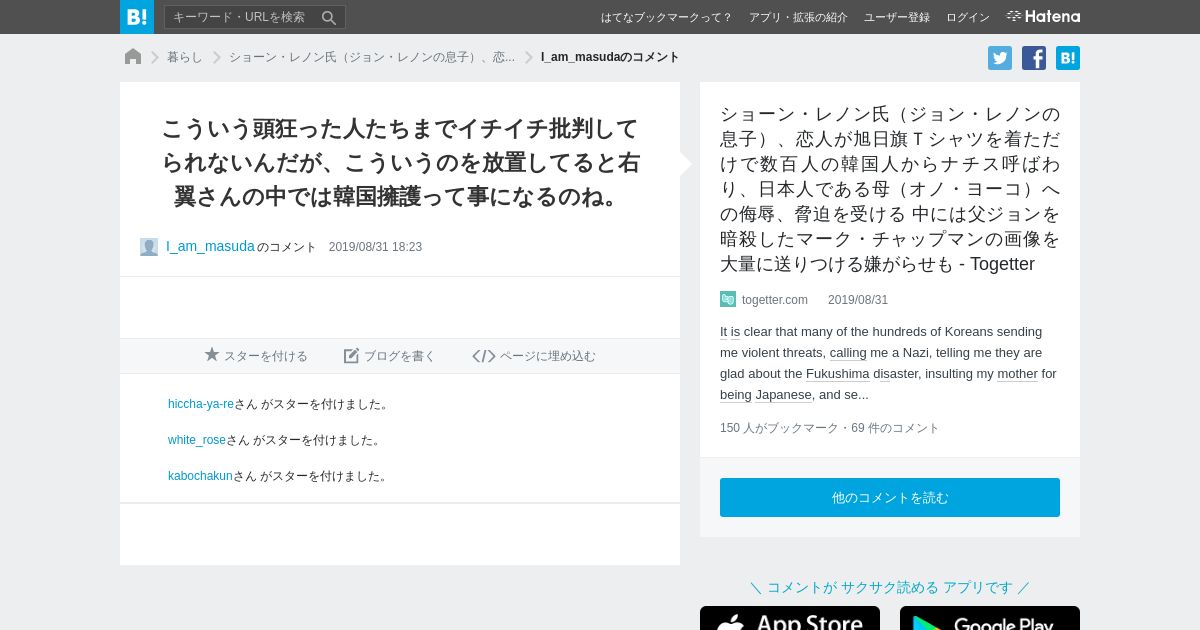The width and height of the screenshot is (1200, 630).
Task: Click the star icon スターを付ける
Action: (x=212, y=355)
